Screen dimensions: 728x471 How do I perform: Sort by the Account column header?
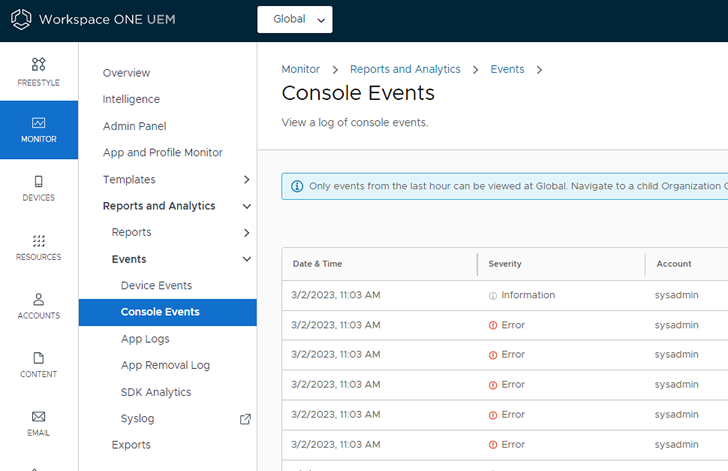pyautogui.click(x=674, y=264)
